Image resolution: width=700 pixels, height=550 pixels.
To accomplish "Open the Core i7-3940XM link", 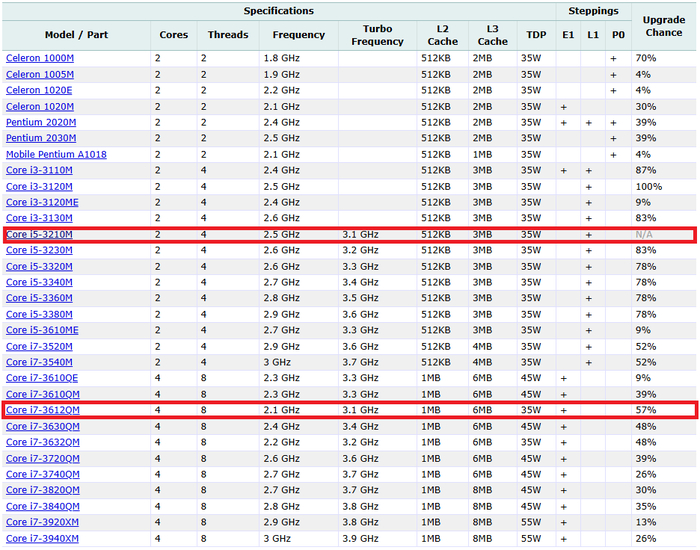I will 42,538.
